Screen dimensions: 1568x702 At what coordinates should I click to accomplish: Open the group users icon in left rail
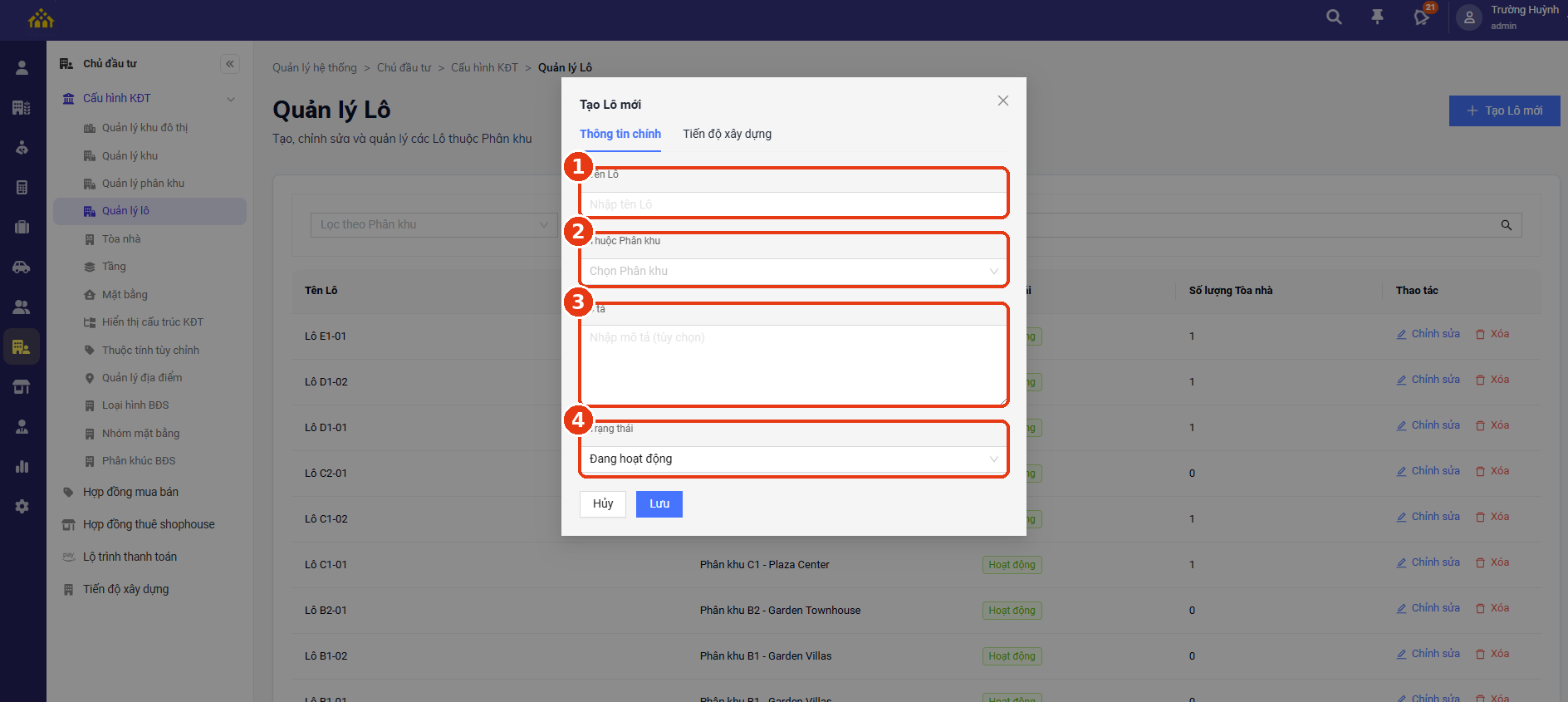[x=22, y=307]
